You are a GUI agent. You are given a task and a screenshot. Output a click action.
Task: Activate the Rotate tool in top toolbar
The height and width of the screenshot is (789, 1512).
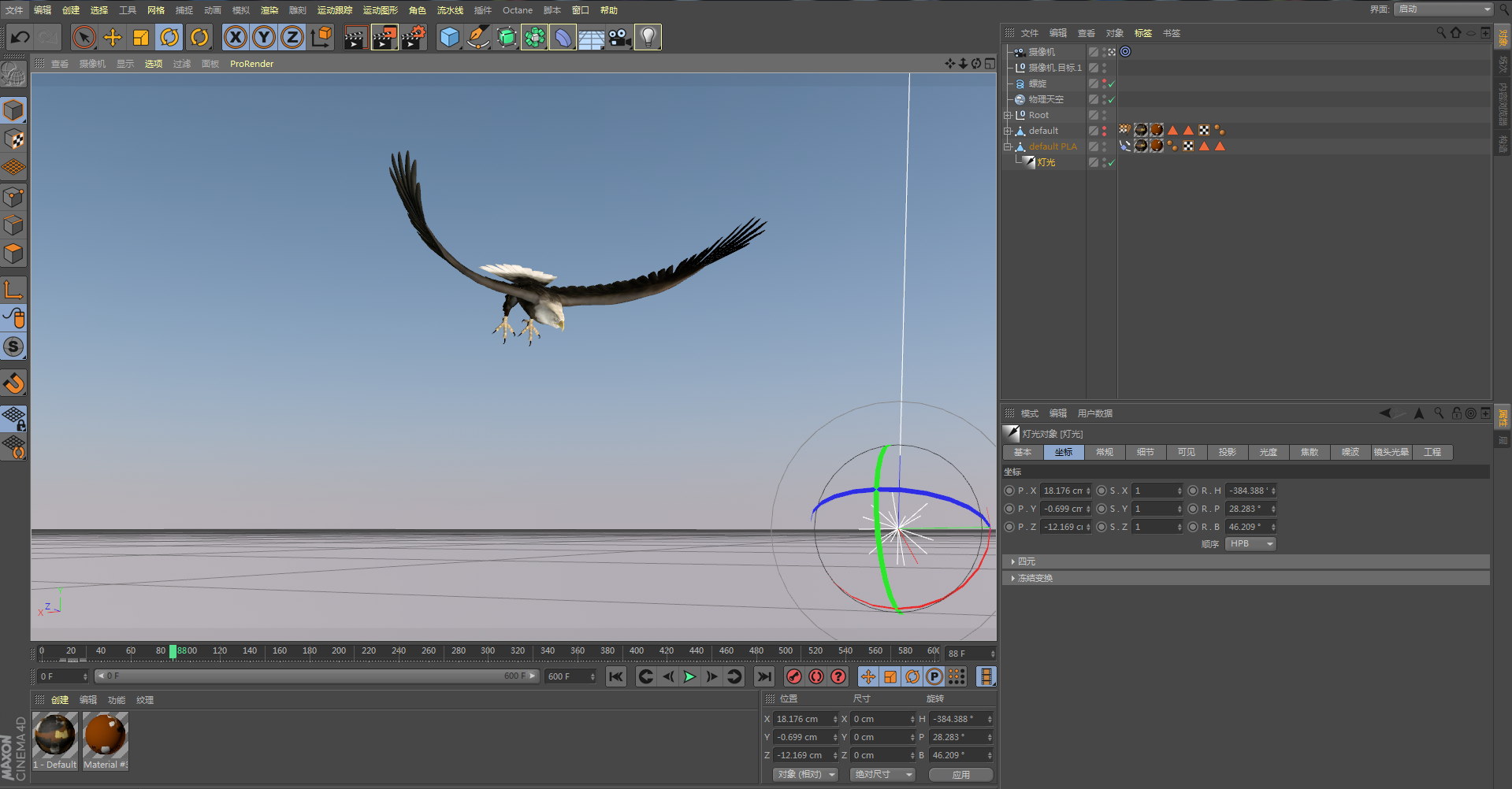[x=169, y=37]
